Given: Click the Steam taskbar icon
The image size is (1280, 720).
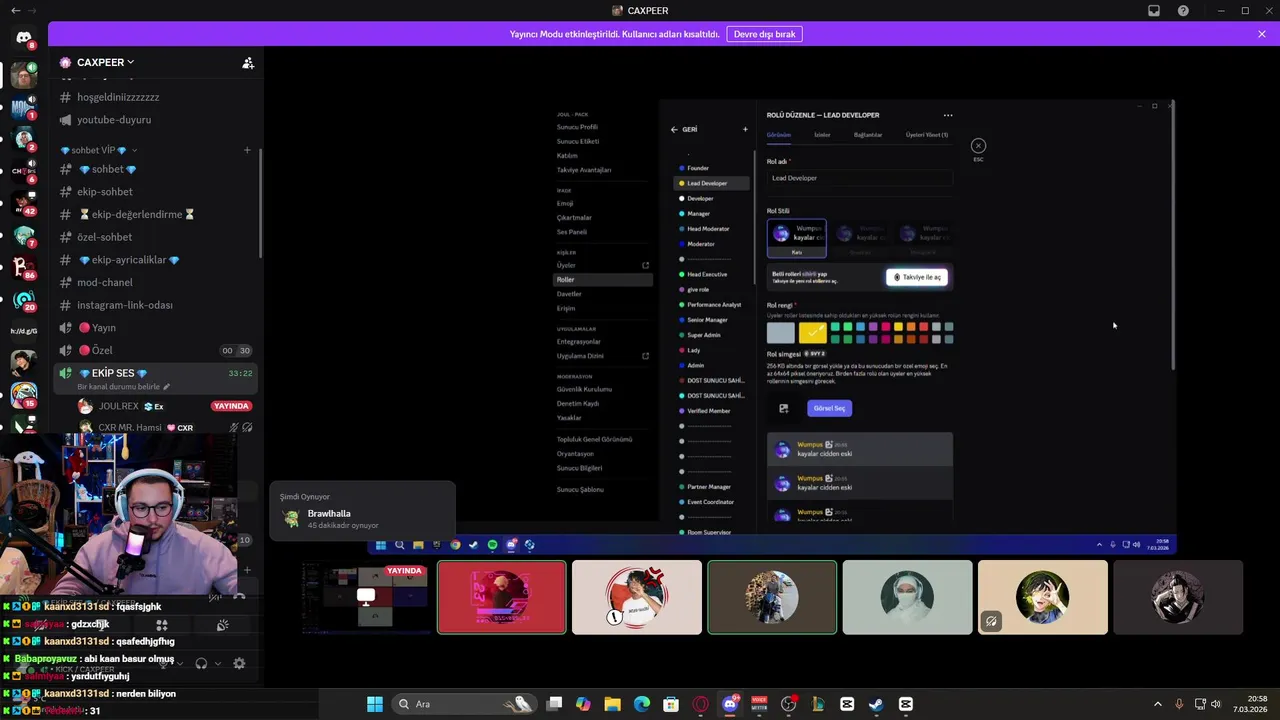Looking at the screenshot, I should (x=876, y=704).
